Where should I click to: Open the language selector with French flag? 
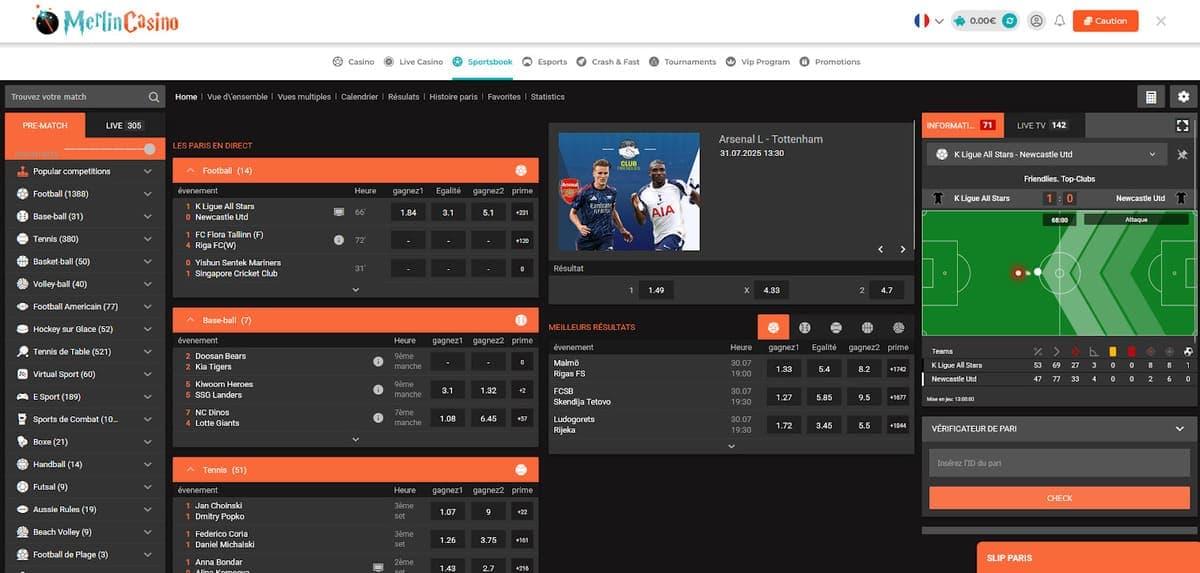(928, 21)
